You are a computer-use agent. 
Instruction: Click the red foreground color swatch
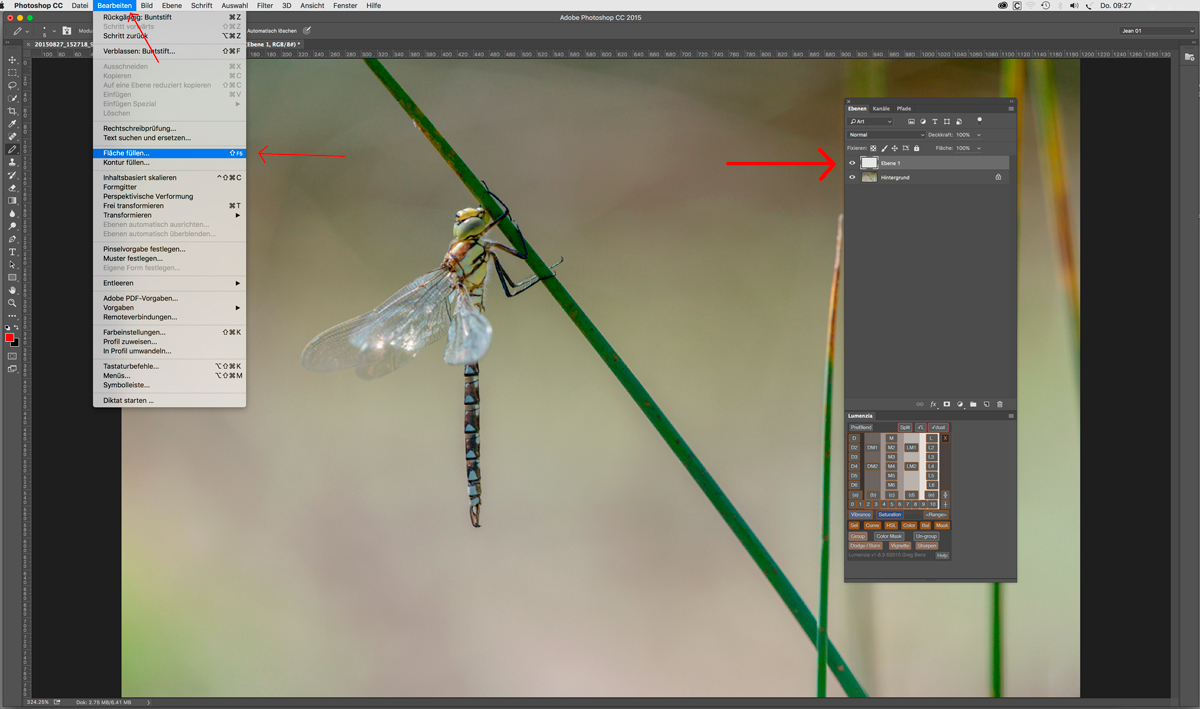pyautogui.click(x=10, y=338)
